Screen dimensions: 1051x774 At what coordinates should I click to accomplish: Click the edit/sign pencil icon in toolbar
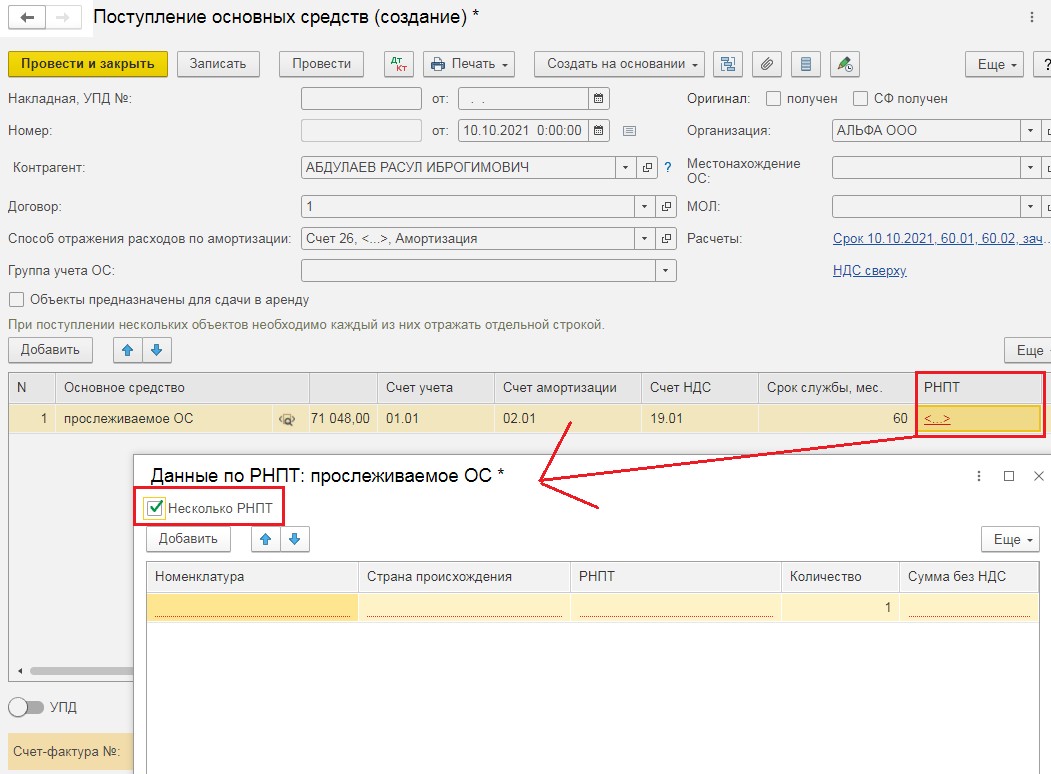point(845,64)
